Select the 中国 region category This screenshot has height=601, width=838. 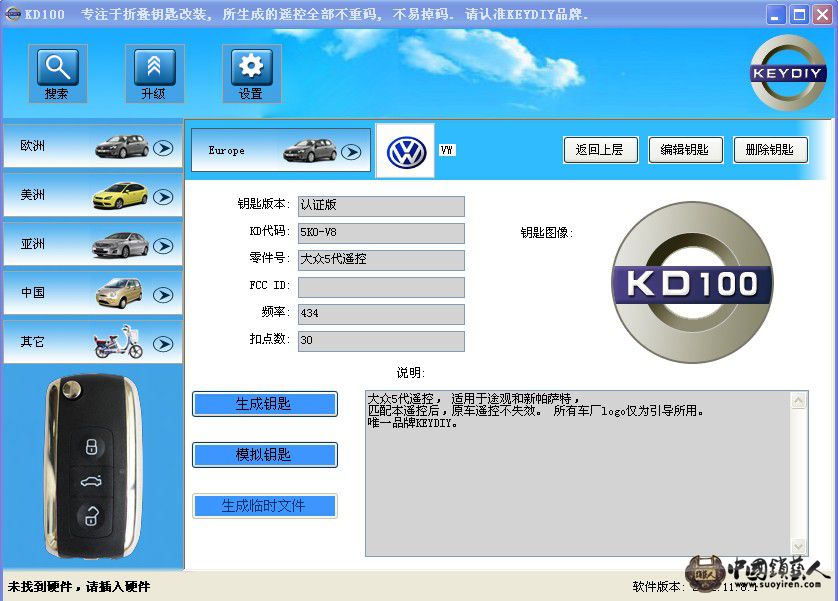[93, 293]
